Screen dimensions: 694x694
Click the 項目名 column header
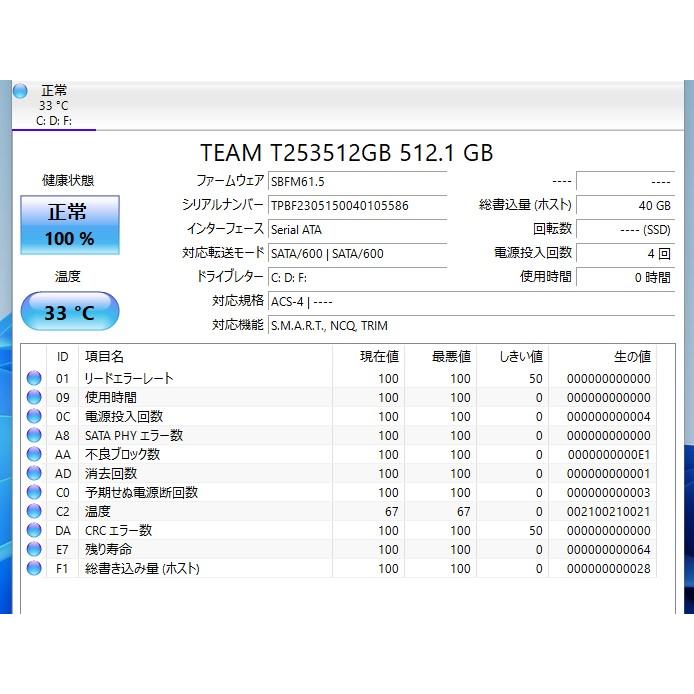[205, 357]
